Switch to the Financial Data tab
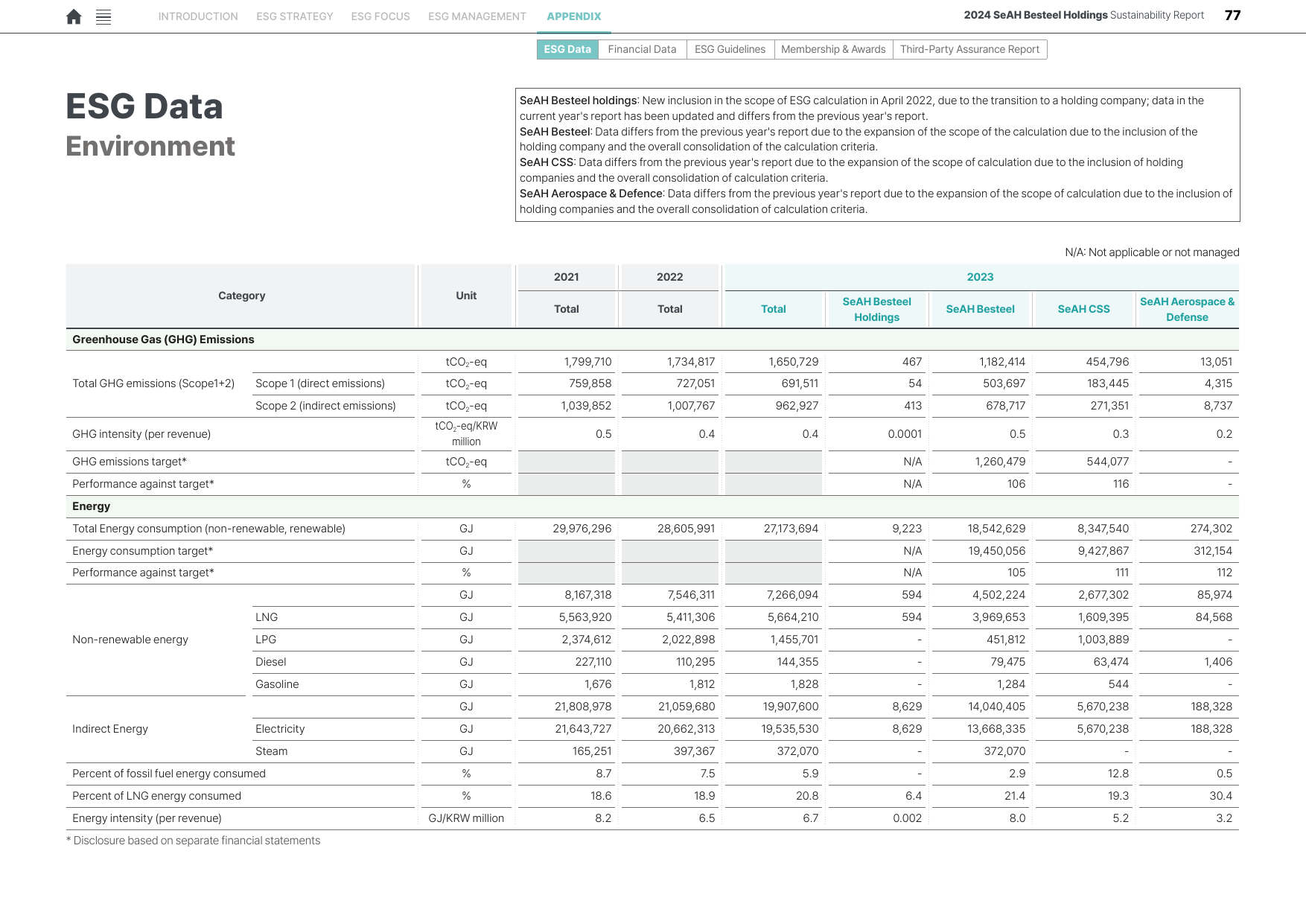The width and height of the screenshot is (1306, 924). [x=642, y=49]
